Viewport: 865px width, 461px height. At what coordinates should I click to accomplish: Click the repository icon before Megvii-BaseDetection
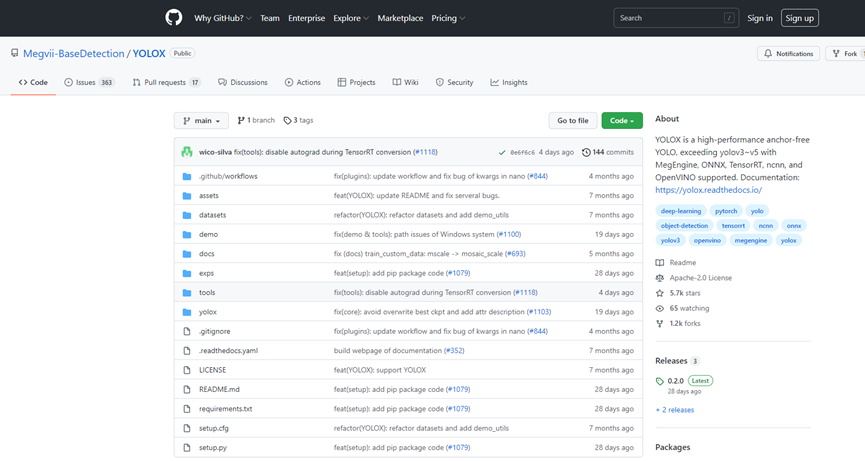pyautogui.click(x=14, y=53)
